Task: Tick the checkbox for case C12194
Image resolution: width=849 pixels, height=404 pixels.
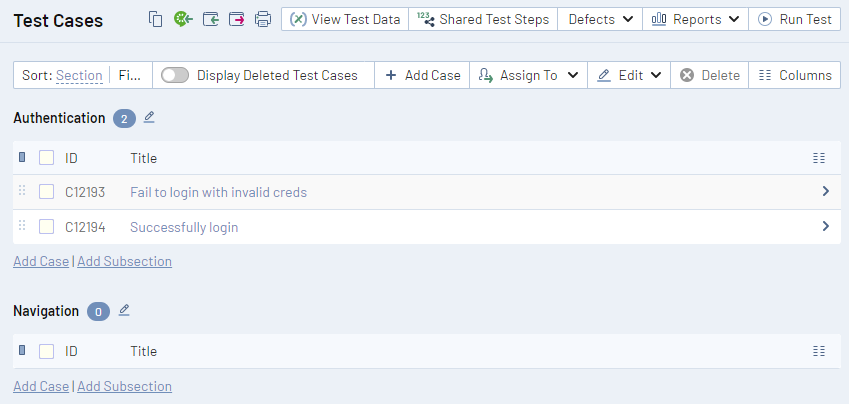Action: (x=46, y=227)
